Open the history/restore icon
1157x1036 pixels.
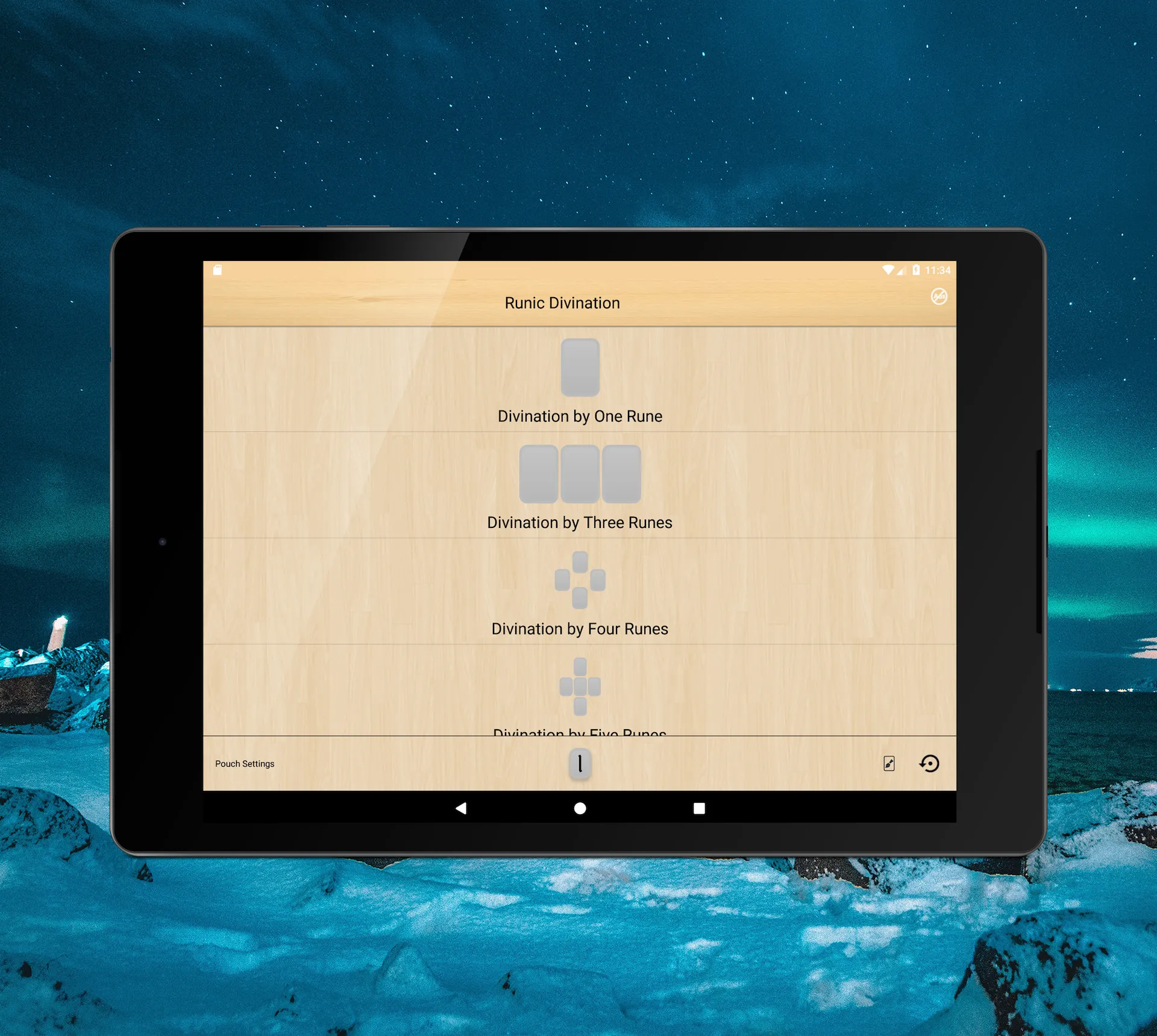pyautogui.click(x=929, y=763)
